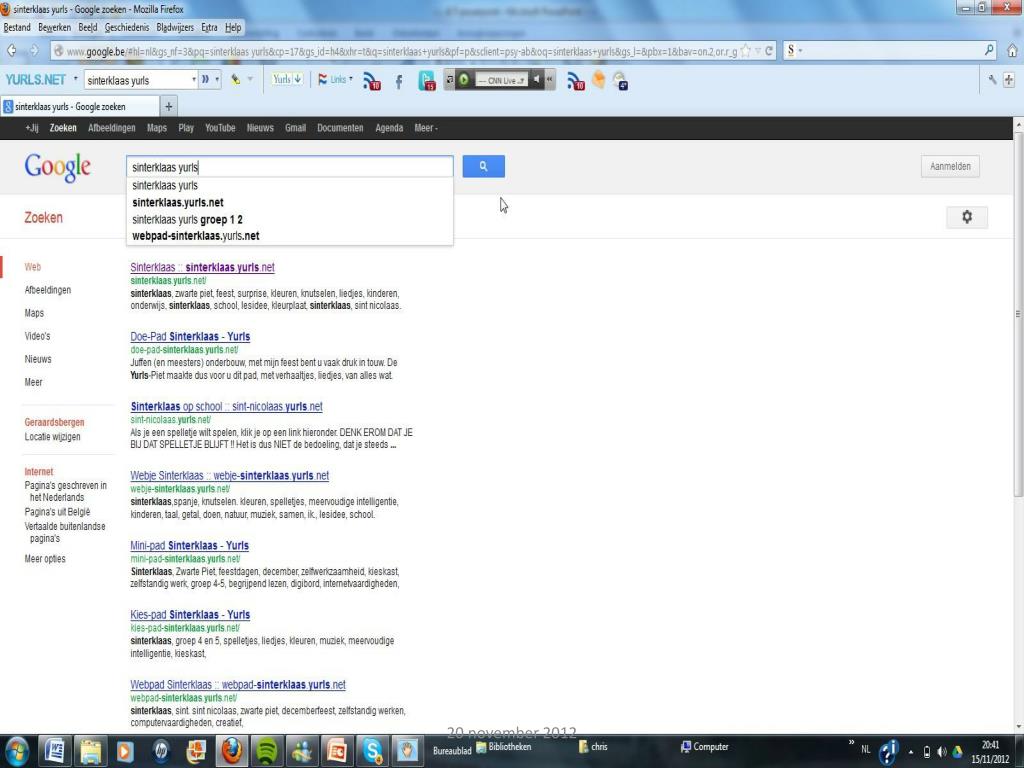1024x768 pixels.
Task: Click the weather icon in the Yurls toolbar
Action: point(620,81)
